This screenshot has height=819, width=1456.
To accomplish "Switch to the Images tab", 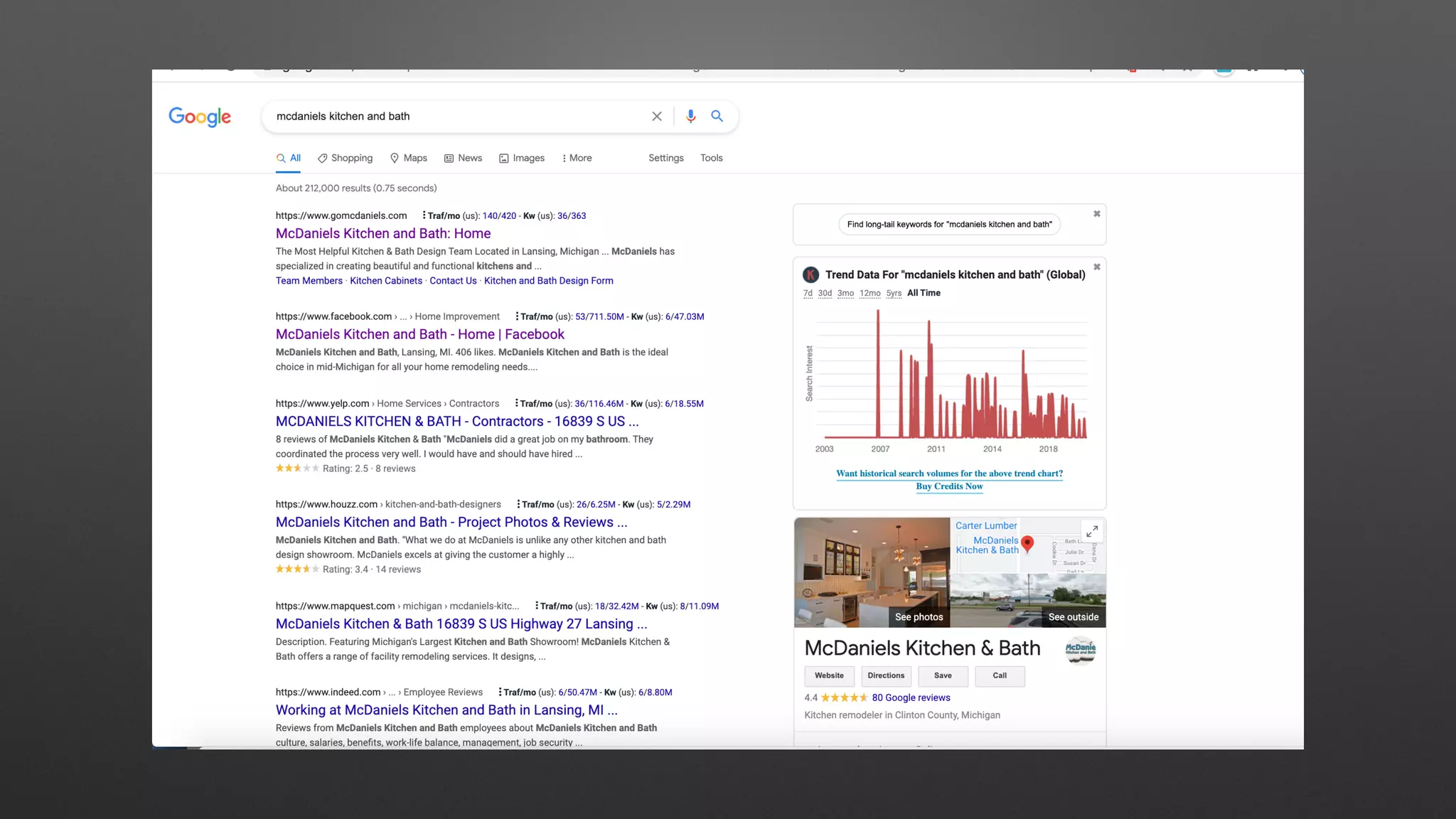I will (522, 159).
